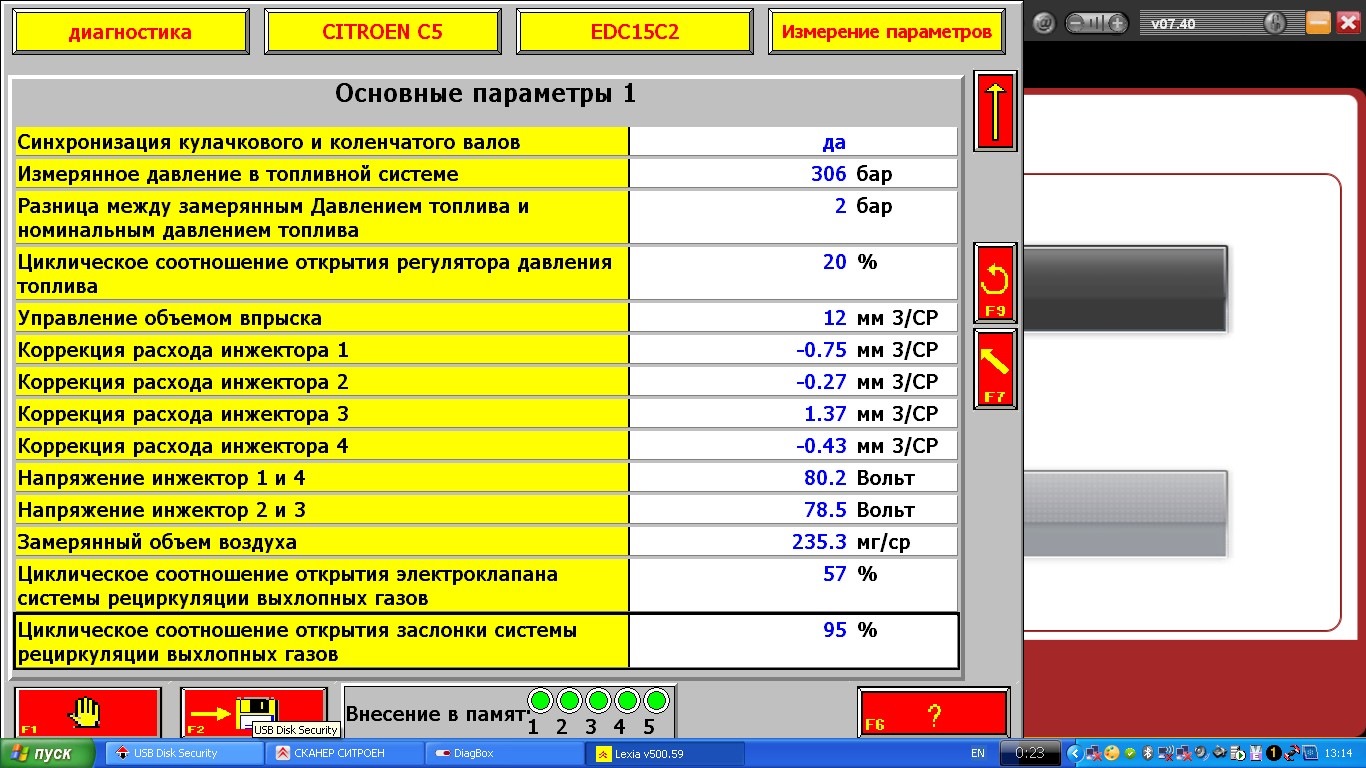The image size is (1366, 768).
Task: Expand hidden tray icons with blue chevron
Action: click(1075, 753)
